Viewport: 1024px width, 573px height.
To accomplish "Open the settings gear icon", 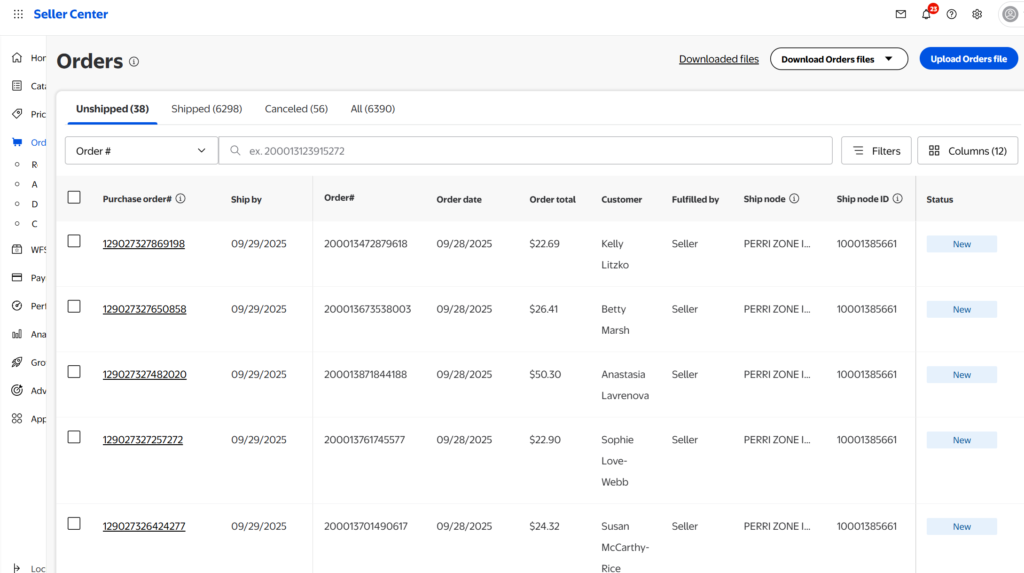I will [x=977, y=14].
